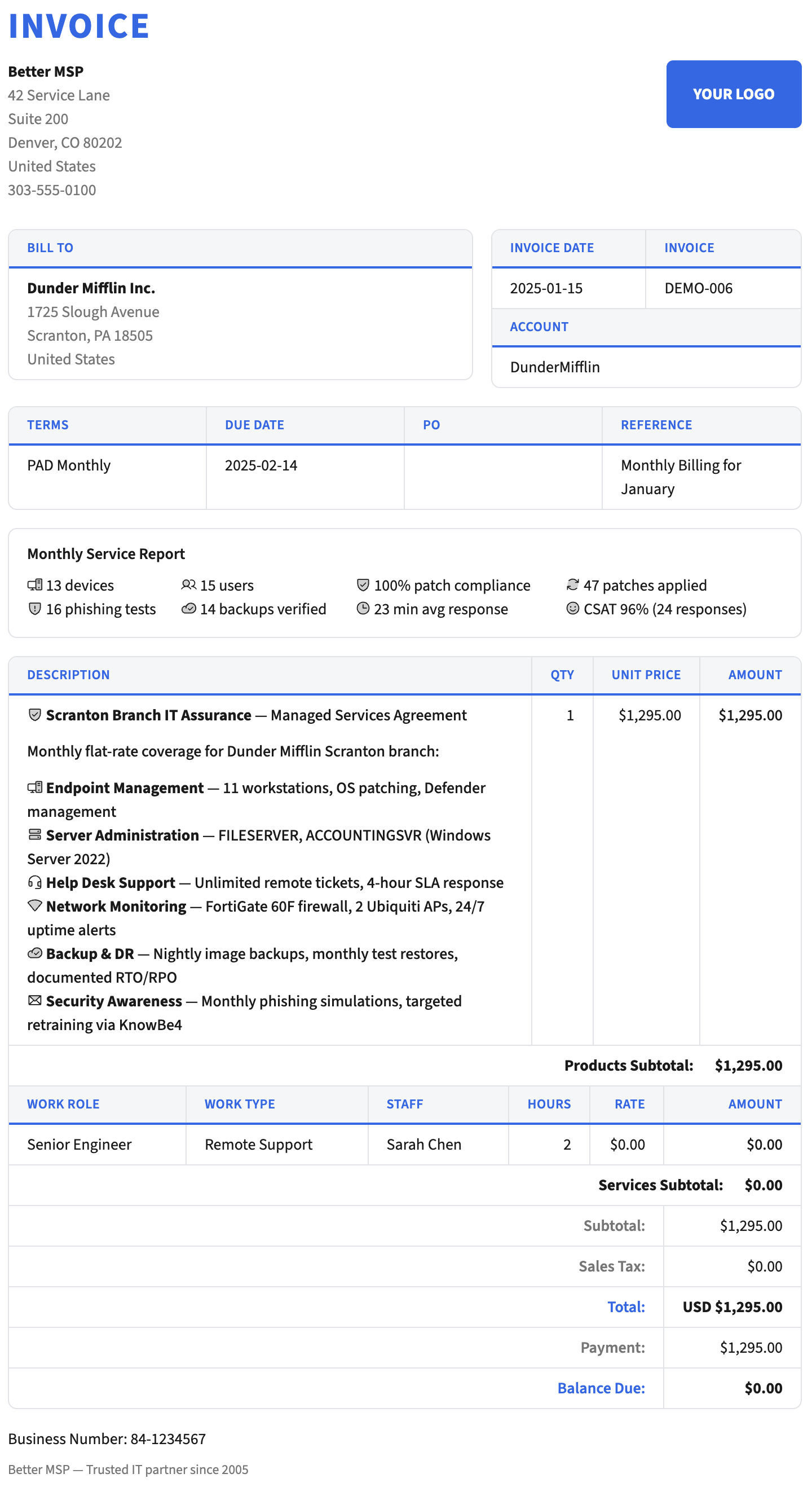Screen dimensions: 812x1487
Task: Click the shield icon beside 16 phishing tests
Action: (x=34, y=609)
